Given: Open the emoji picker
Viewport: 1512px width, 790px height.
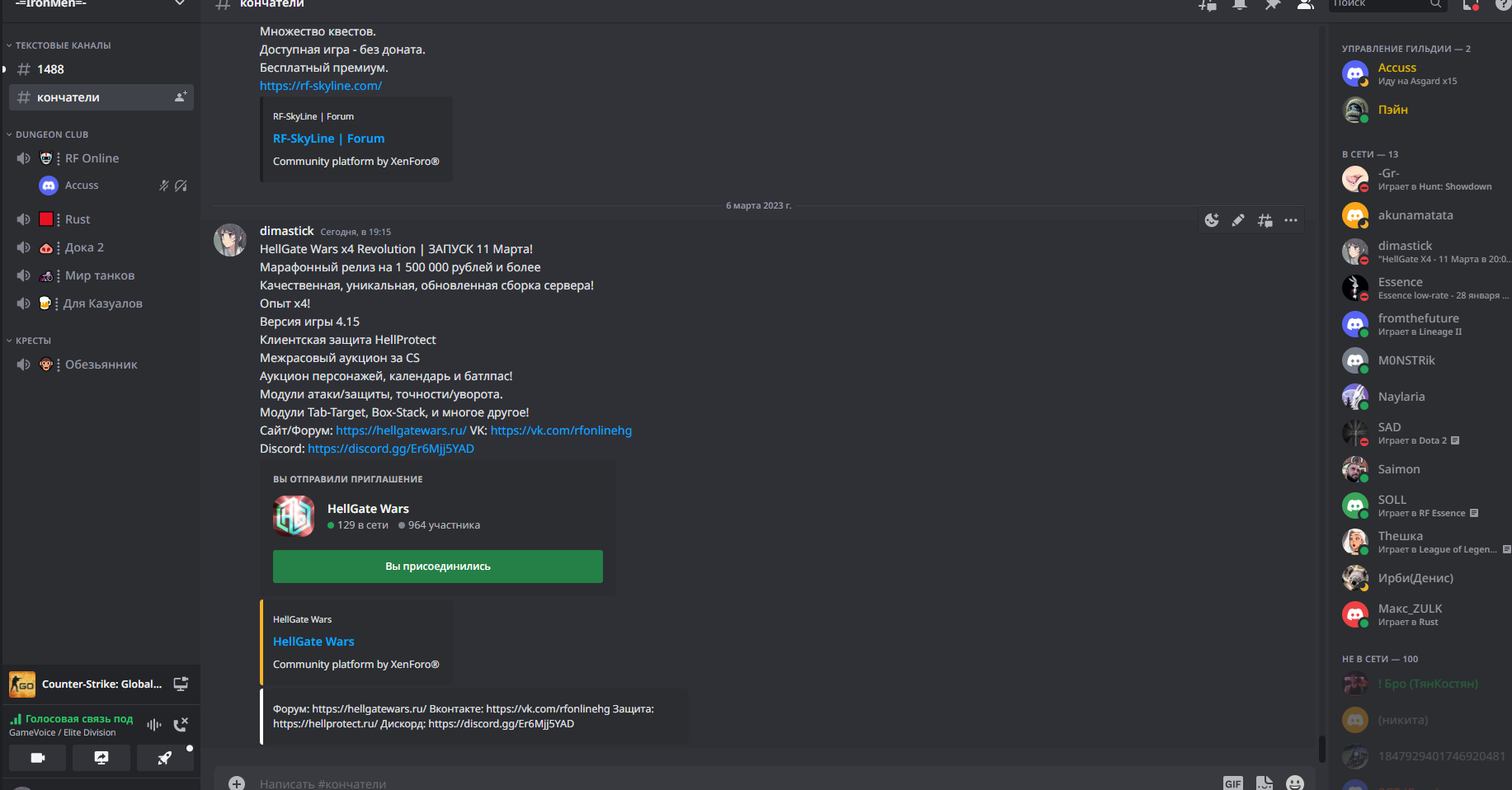Looking at the screenshot, I should pos(1295,783).
